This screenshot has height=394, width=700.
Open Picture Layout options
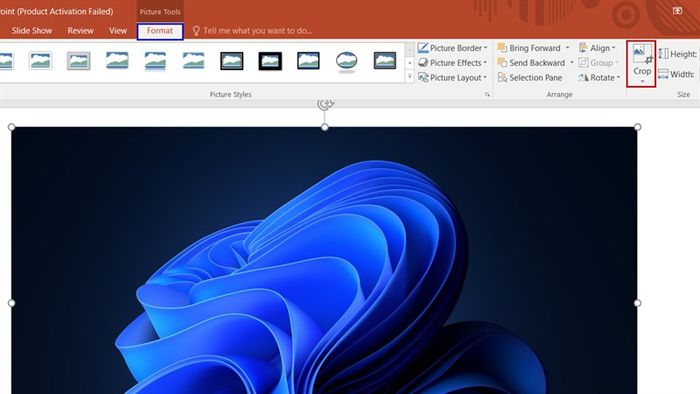pyautogui.click(x=452, y=78)
